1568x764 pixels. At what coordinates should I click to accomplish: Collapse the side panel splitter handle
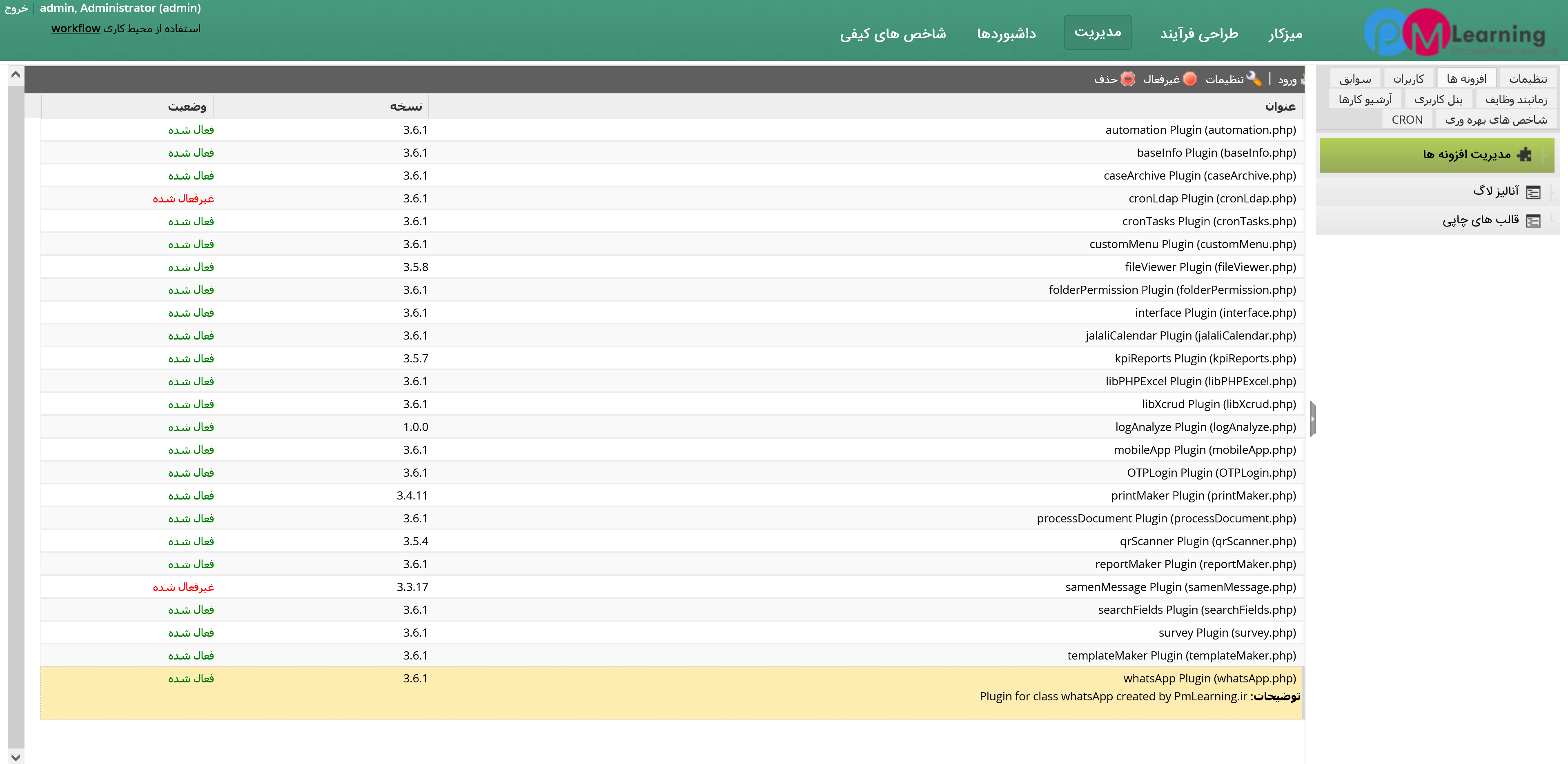[1313, 418]
